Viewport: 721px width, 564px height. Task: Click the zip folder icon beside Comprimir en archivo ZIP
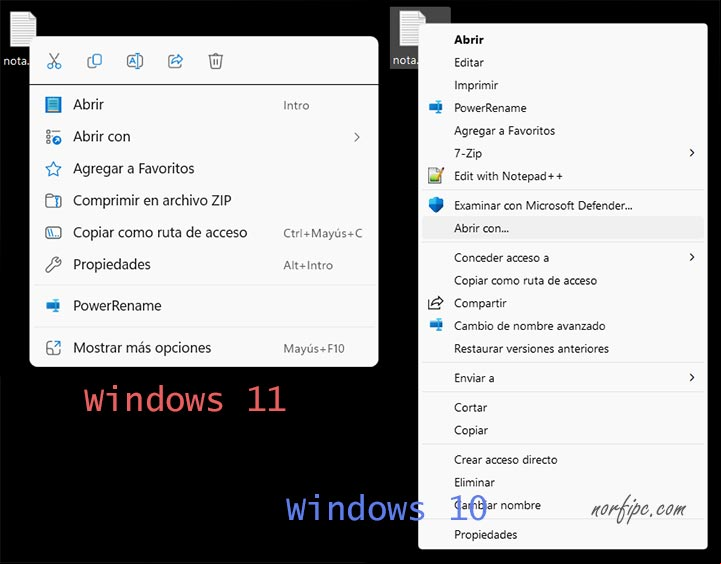53,201
